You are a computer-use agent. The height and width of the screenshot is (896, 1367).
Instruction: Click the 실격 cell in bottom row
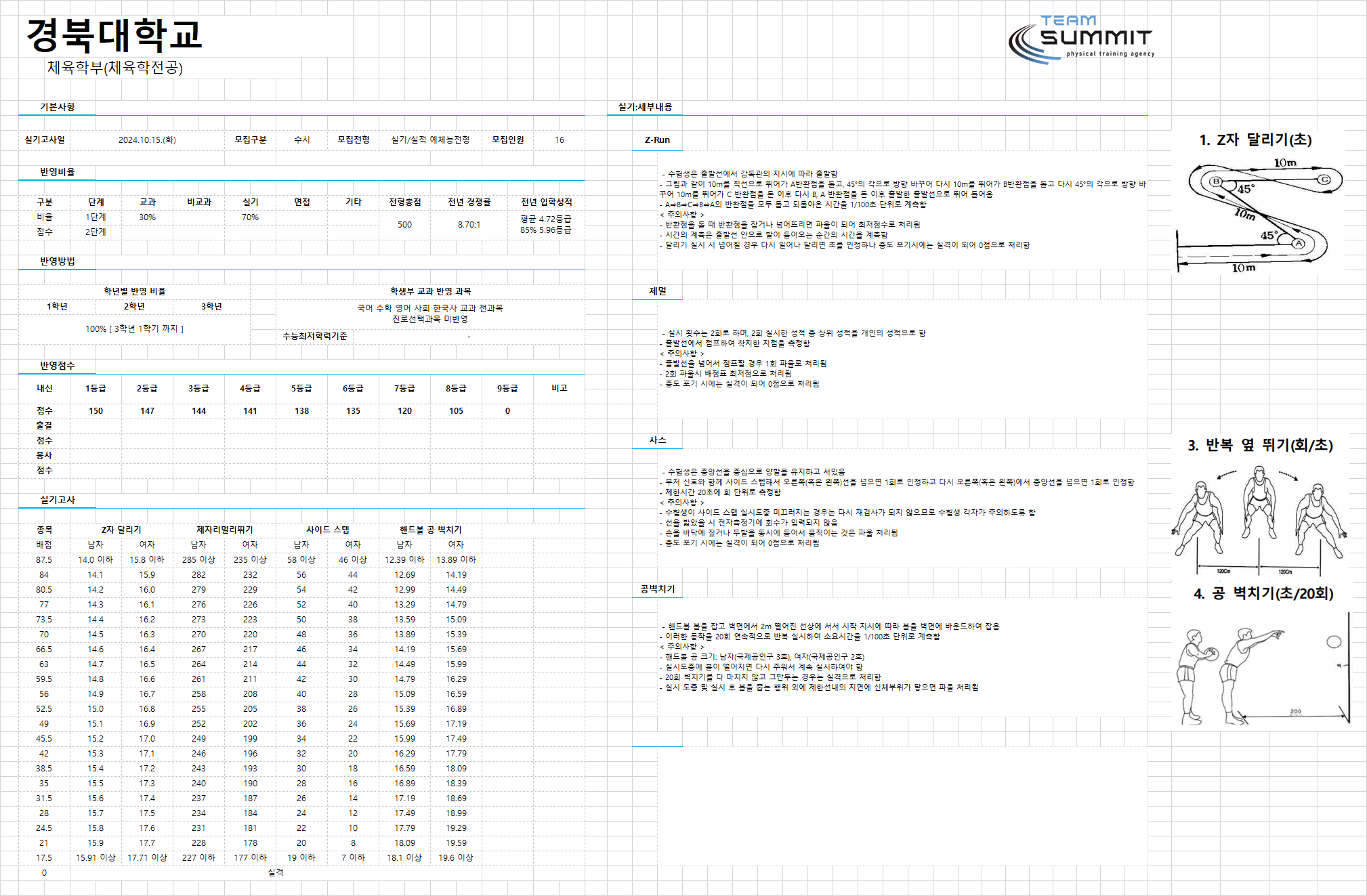276,872
